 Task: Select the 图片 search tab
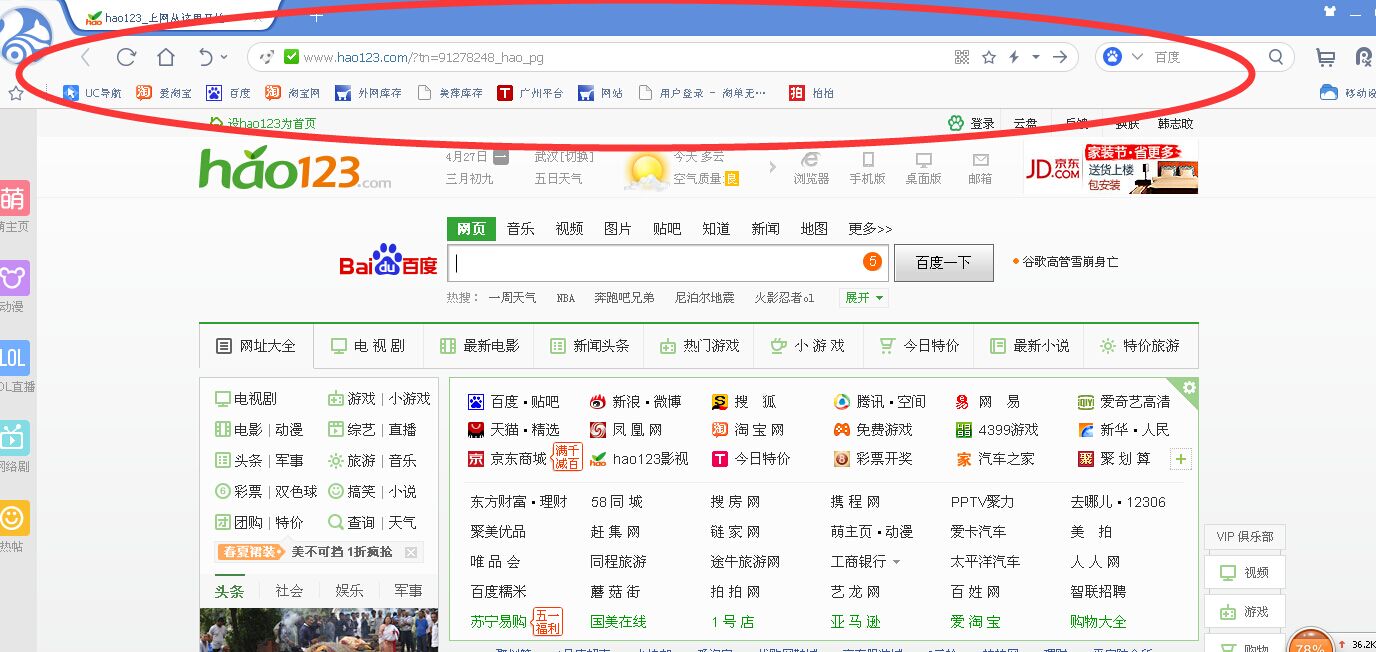pyautogui.click(x=618, y=229)
